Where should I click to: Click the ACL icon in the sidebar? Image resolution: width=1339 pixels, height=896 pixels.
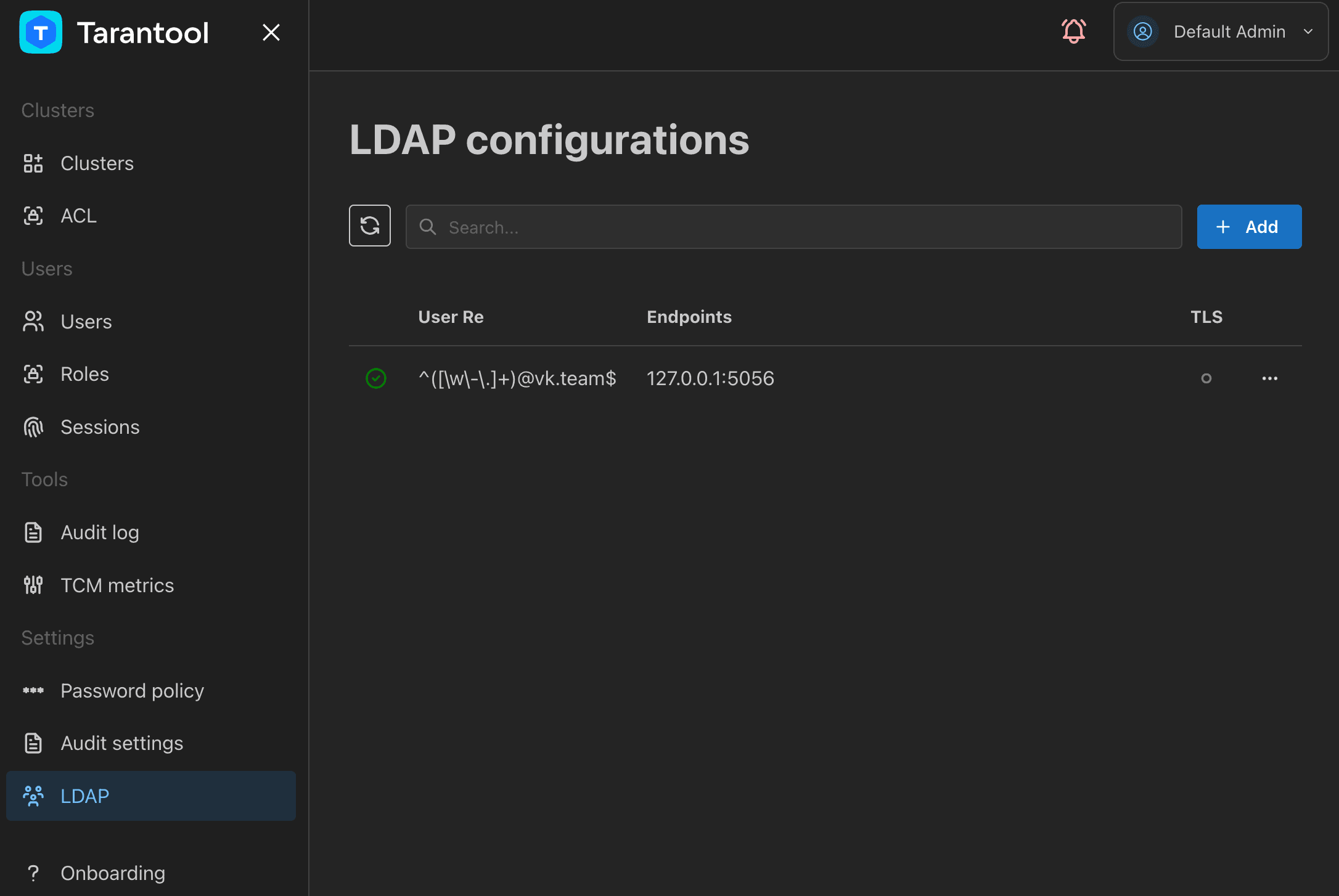pyautogui.click(x=33, y=216)
